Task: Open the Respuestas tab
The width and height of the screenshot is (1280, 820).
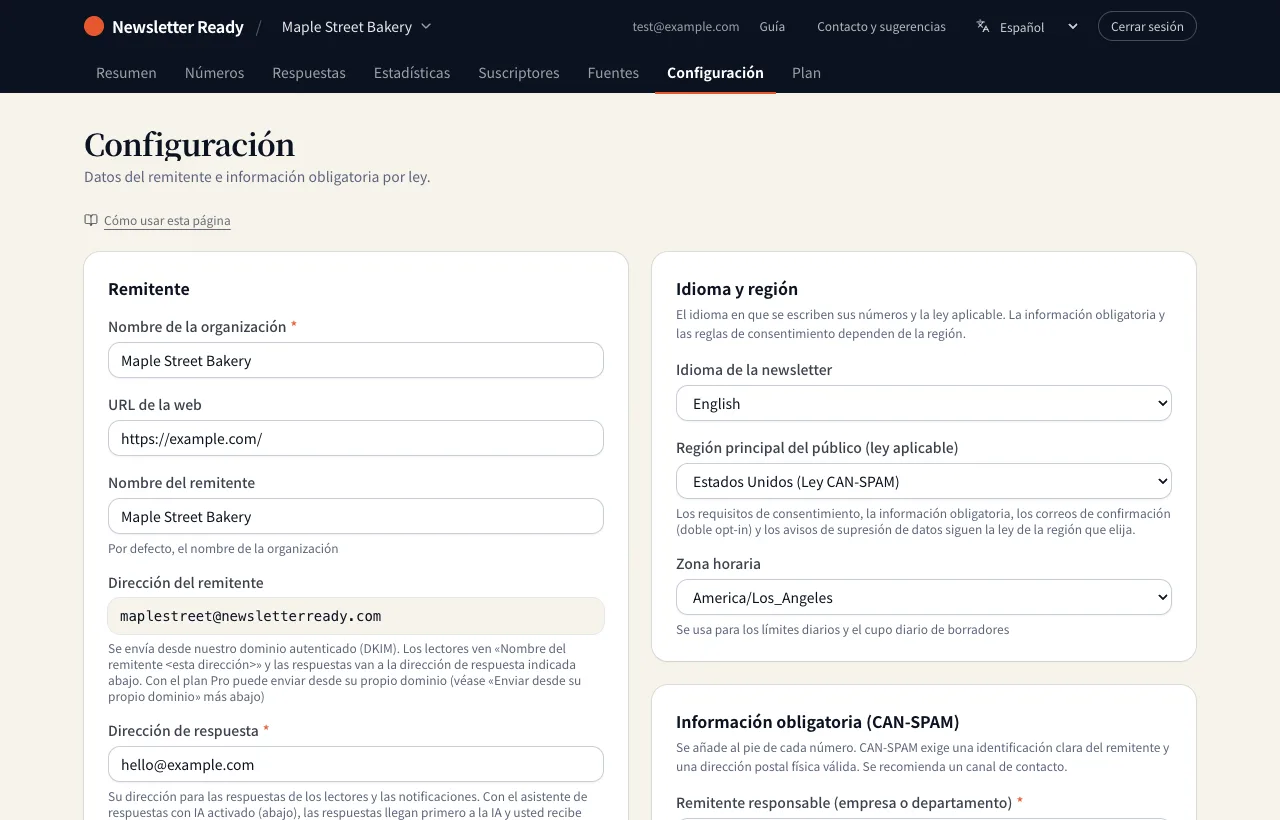Action: 309,73
